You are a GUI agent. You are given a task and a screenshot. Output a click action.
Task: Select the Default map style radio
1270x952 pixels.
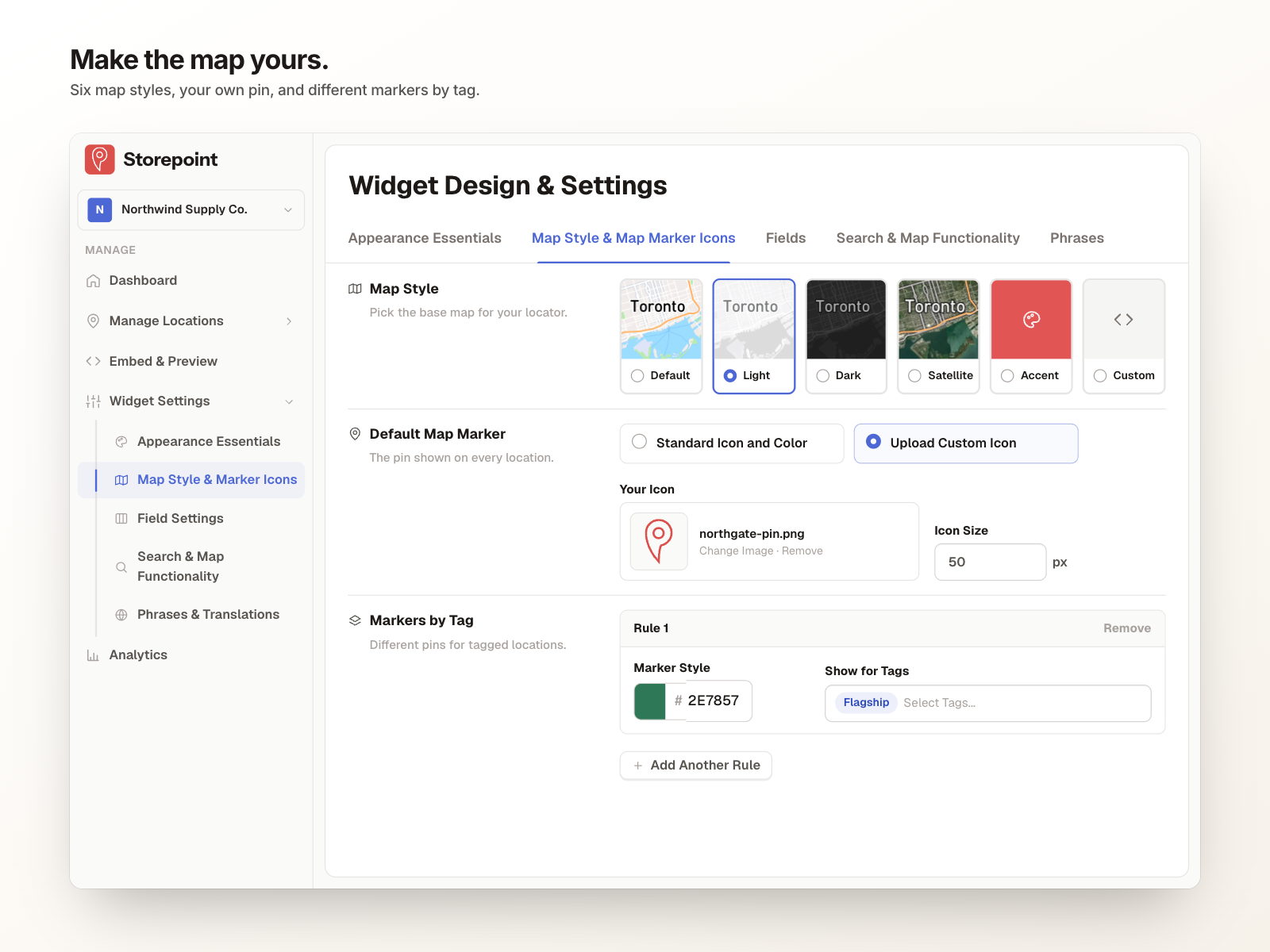pyautogui.click(x=637, y=376)
